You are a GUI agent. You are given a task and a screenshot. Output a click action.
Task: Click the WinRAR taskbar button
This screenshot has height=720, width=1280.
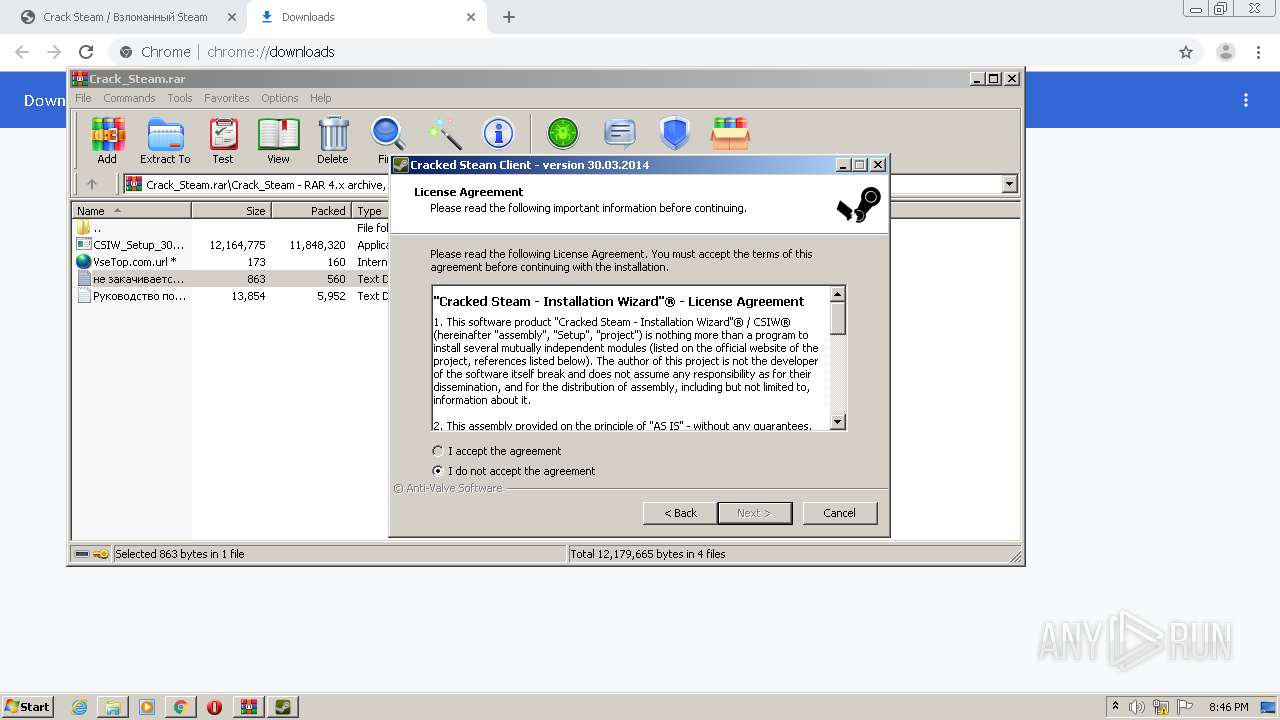coord(249,707)
